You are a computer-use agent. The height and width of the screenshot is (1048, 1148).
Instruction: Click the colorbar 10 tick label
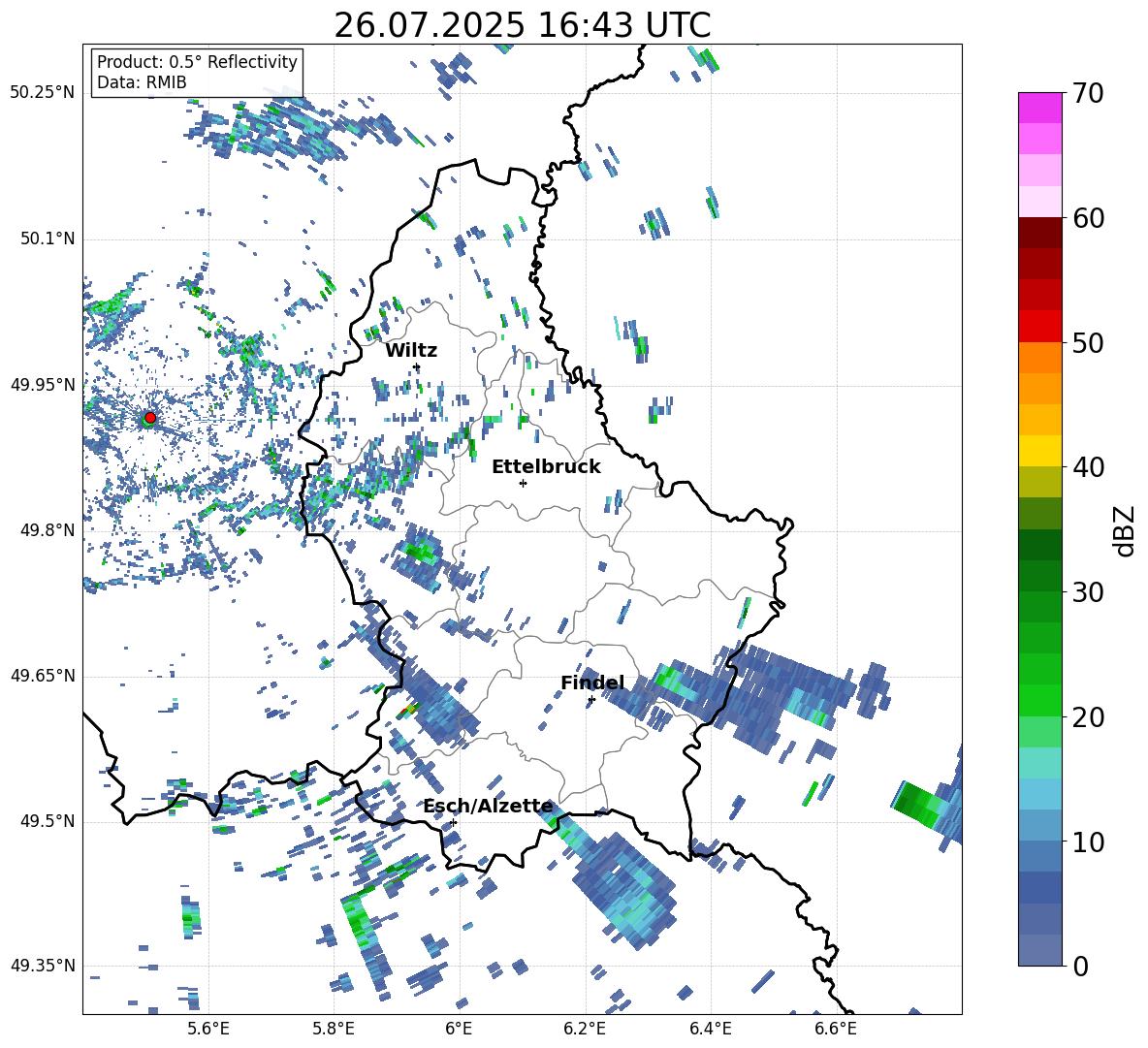tap(1088, 842)
